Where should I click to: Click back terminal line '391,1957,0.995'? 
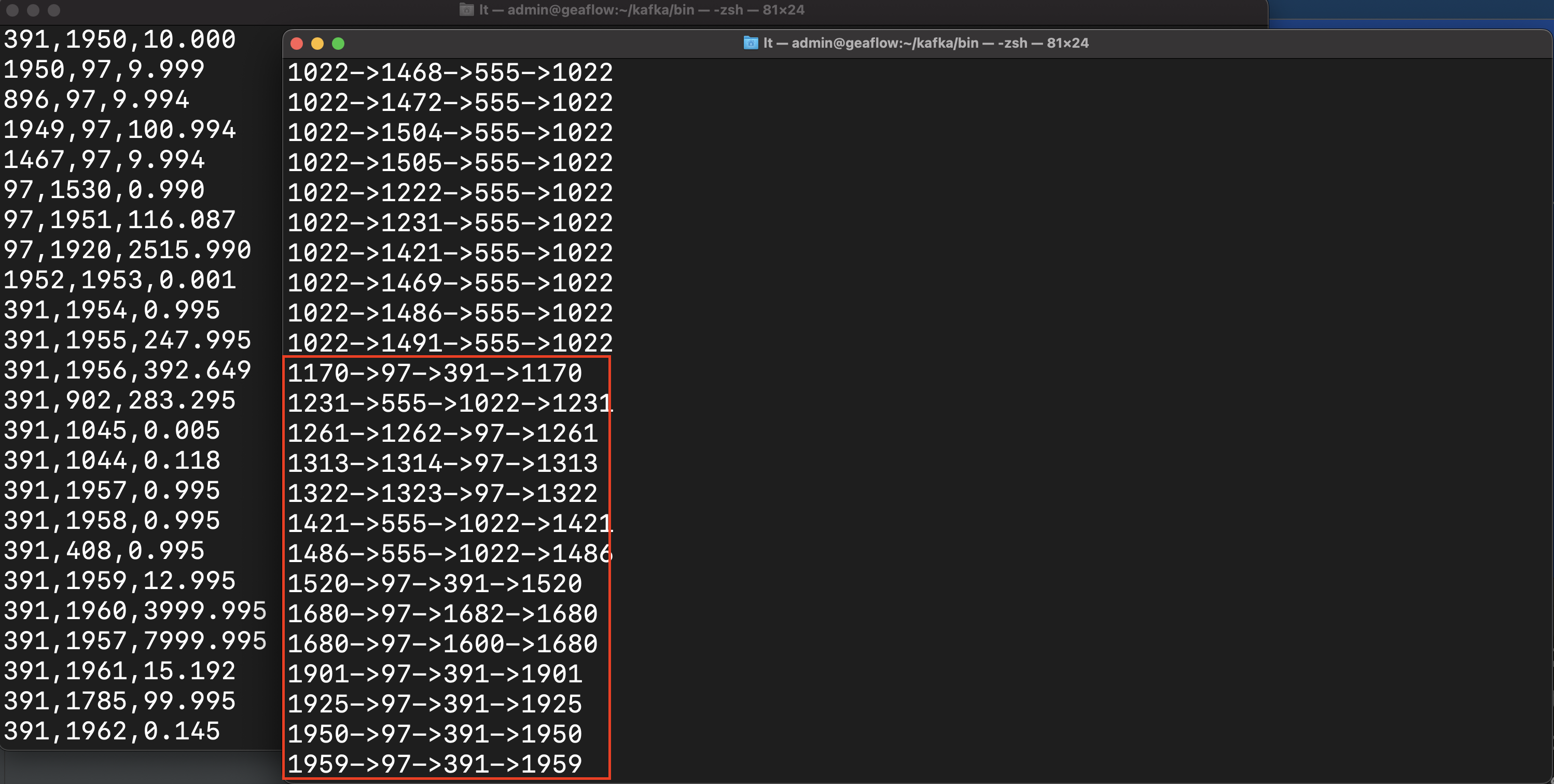pyautogui.click(x=112, y=491)
